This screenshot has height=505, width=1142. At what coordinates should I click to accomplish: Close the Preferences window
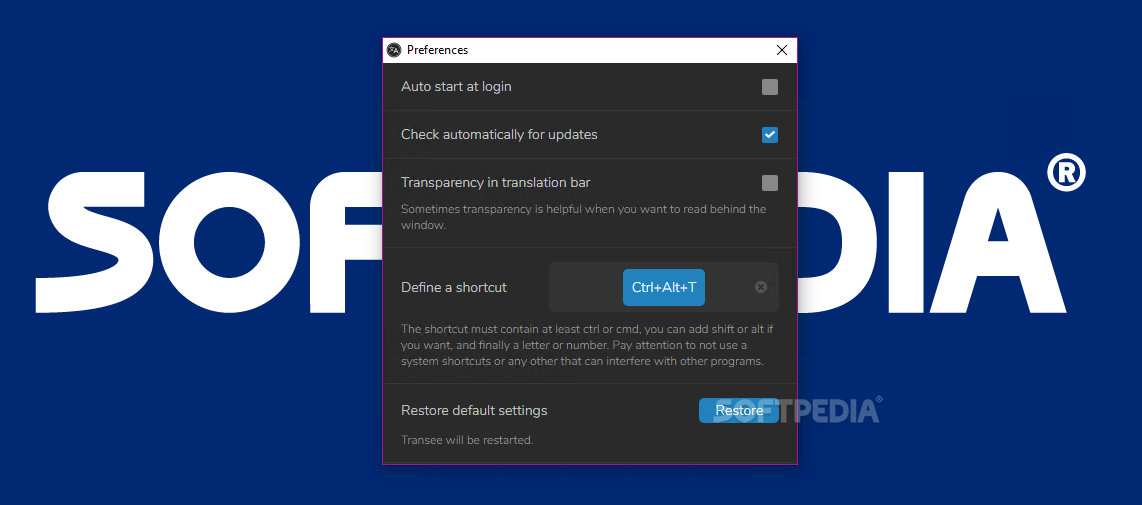pos(781,50)
